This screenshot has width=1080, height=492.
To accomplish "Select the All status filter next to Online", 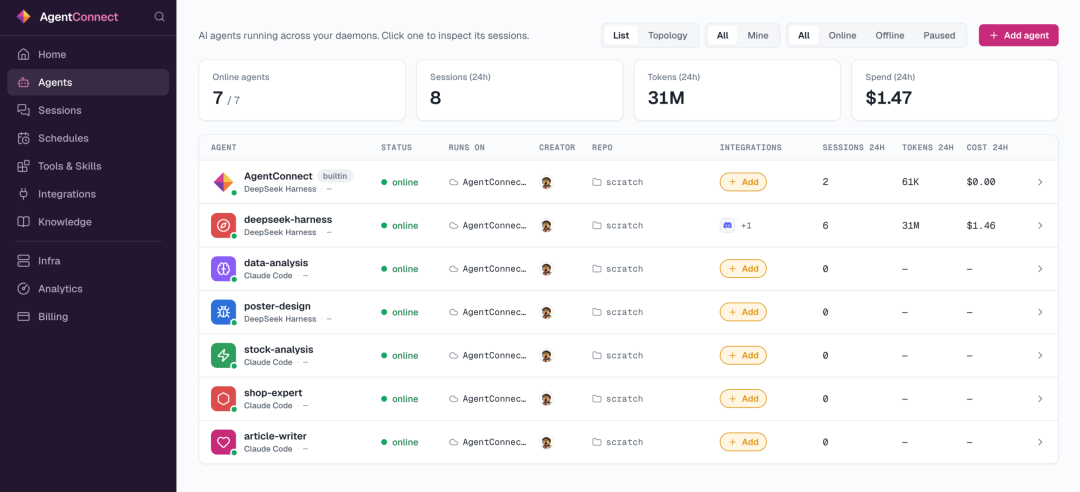I will coord(804,35).
